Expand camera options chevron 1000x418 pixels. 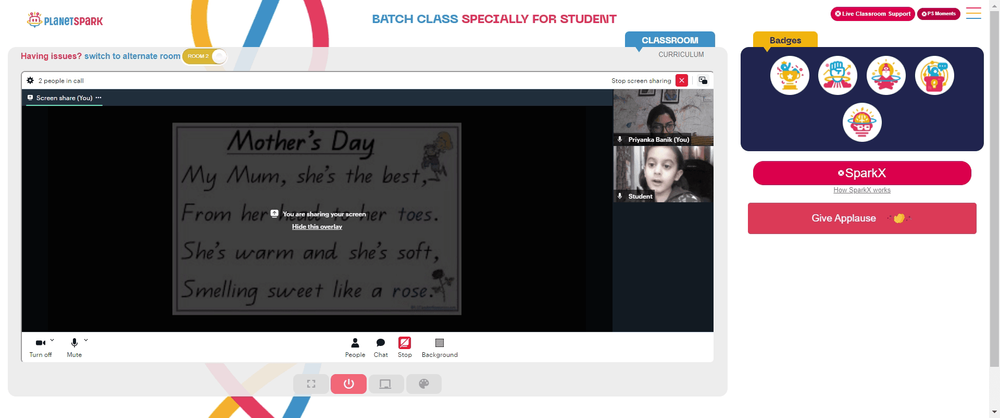pos(52,340)
